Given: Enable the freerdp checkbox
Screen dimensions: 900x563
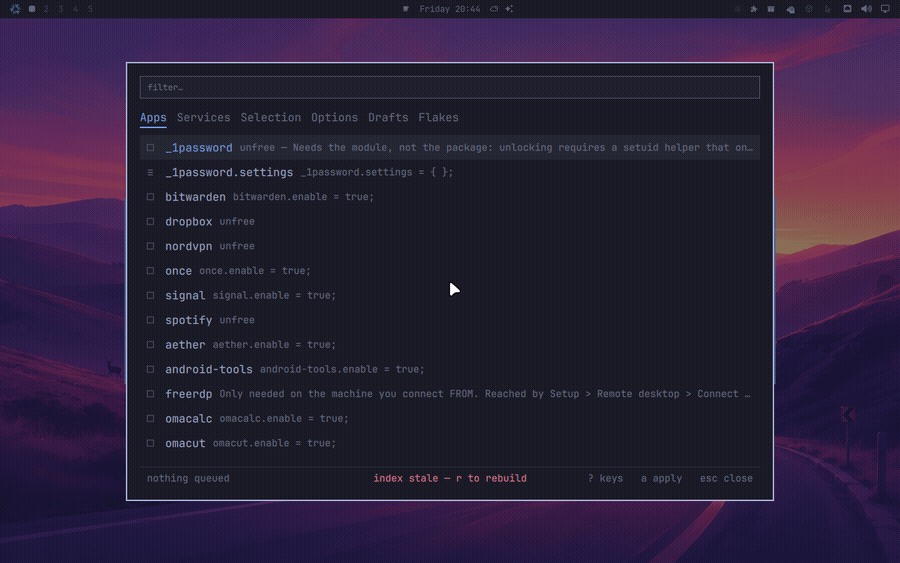Looking at the screenshot, I should coord(150,394).
